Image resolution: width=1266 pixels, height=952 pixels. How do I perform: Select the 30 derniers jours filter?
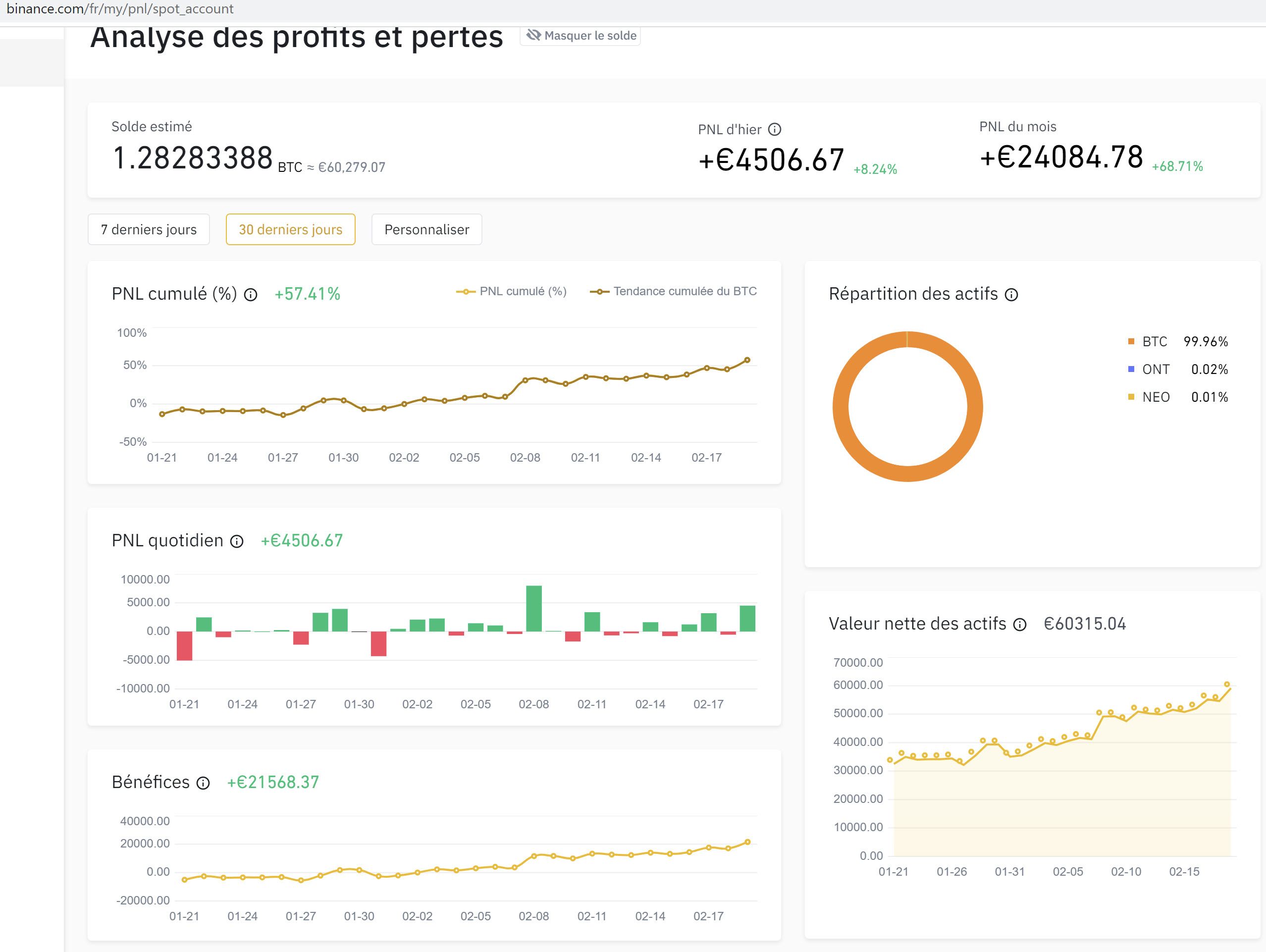click(291, 229)
